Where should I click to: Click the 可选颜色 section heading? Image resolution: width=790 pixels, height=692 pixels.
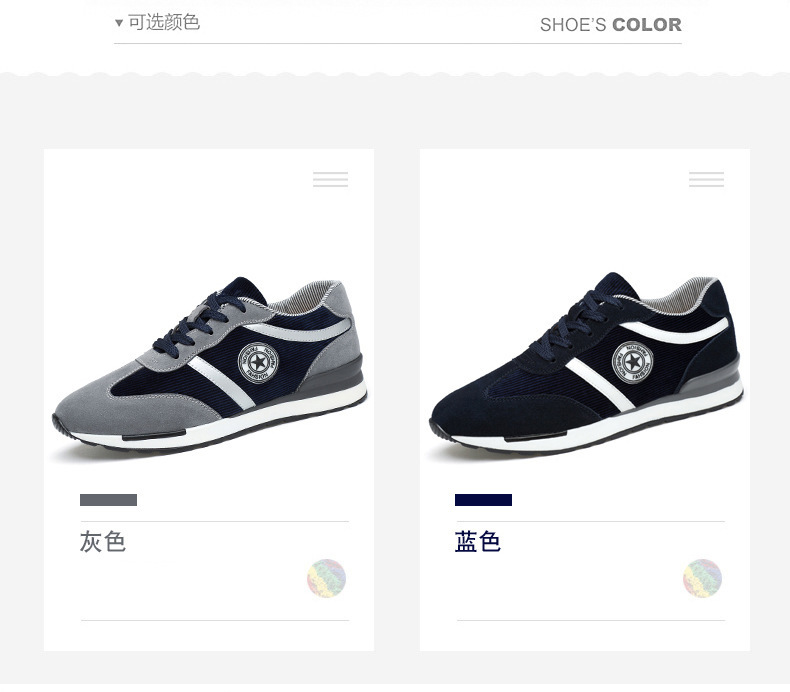coord(164,22)
